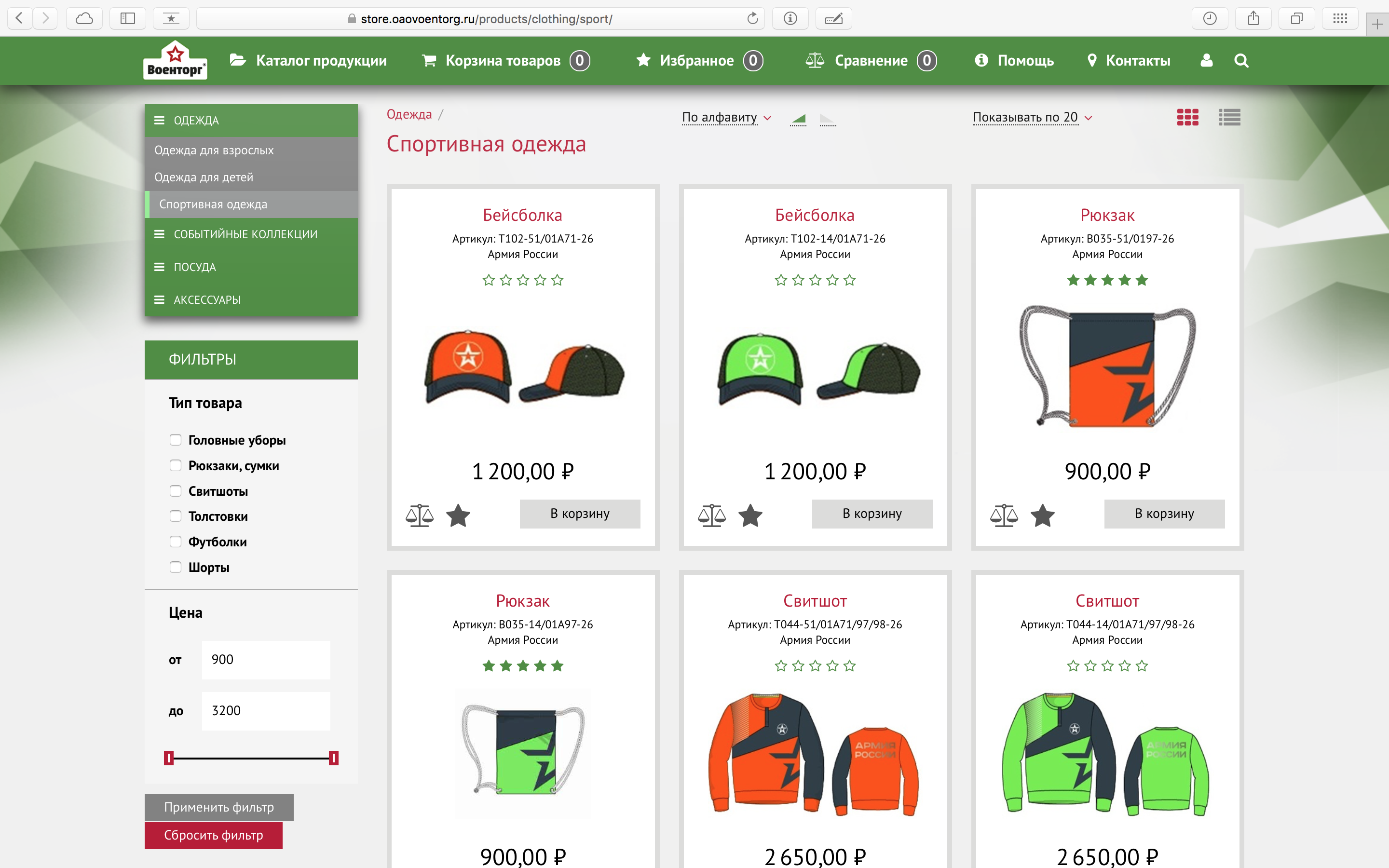Check the Толстовки filter
This screenshot has width=1389, height=868.
coord(176,516)
